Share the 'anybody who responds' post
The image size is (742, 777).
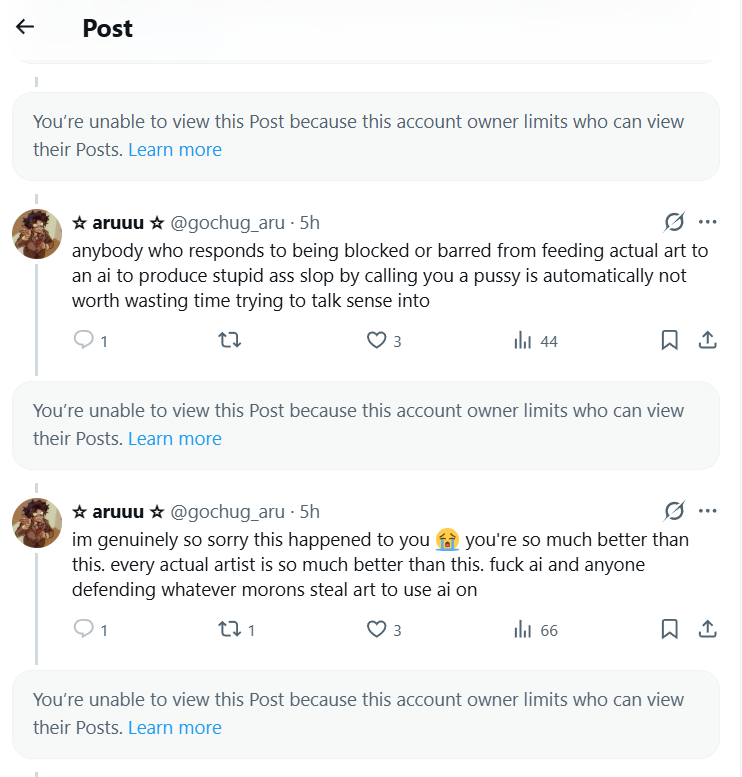click(x=707, y=341)
